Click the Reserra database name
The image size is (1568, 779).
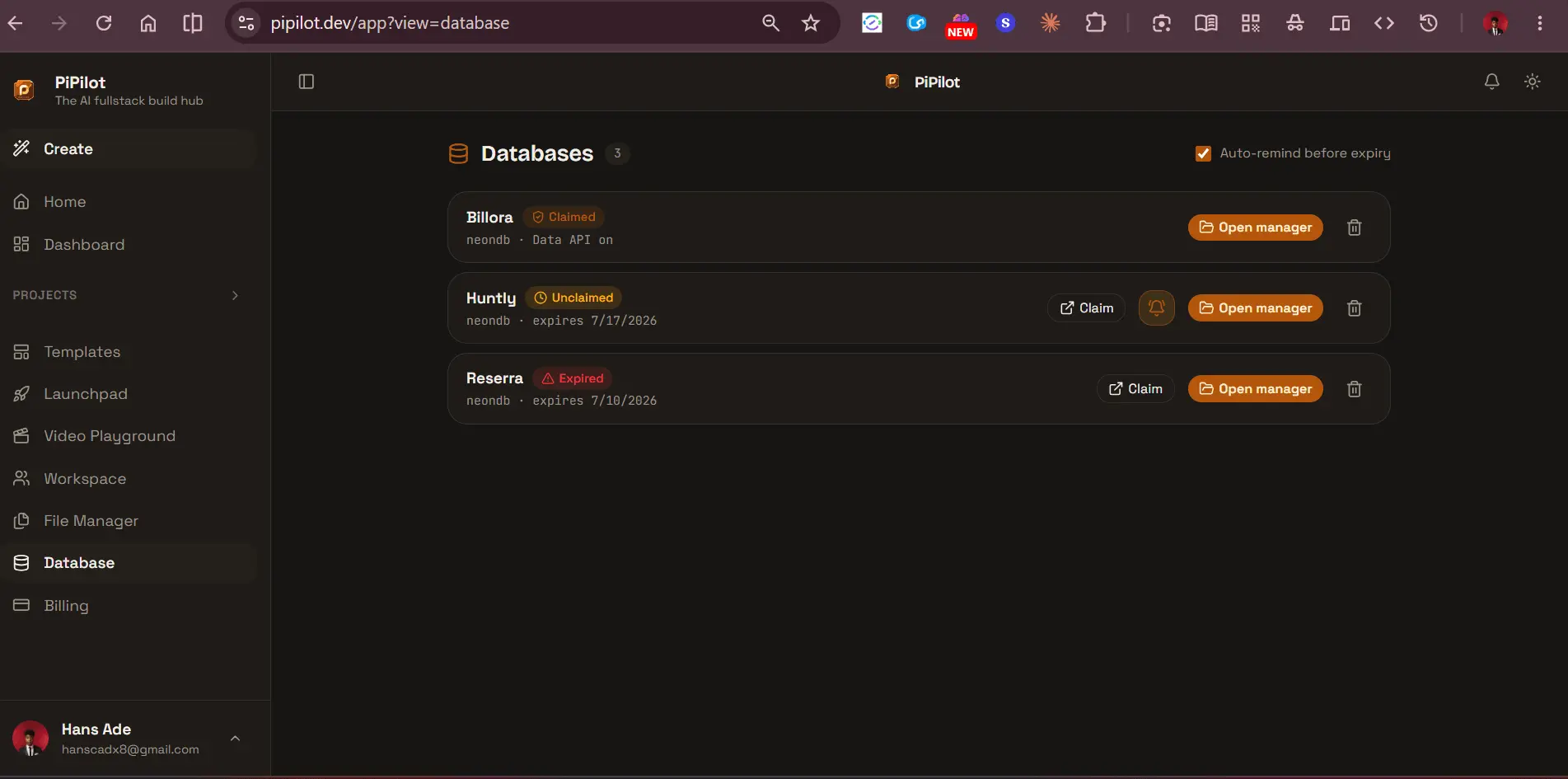pyautogui.click(x=494, y=378)
